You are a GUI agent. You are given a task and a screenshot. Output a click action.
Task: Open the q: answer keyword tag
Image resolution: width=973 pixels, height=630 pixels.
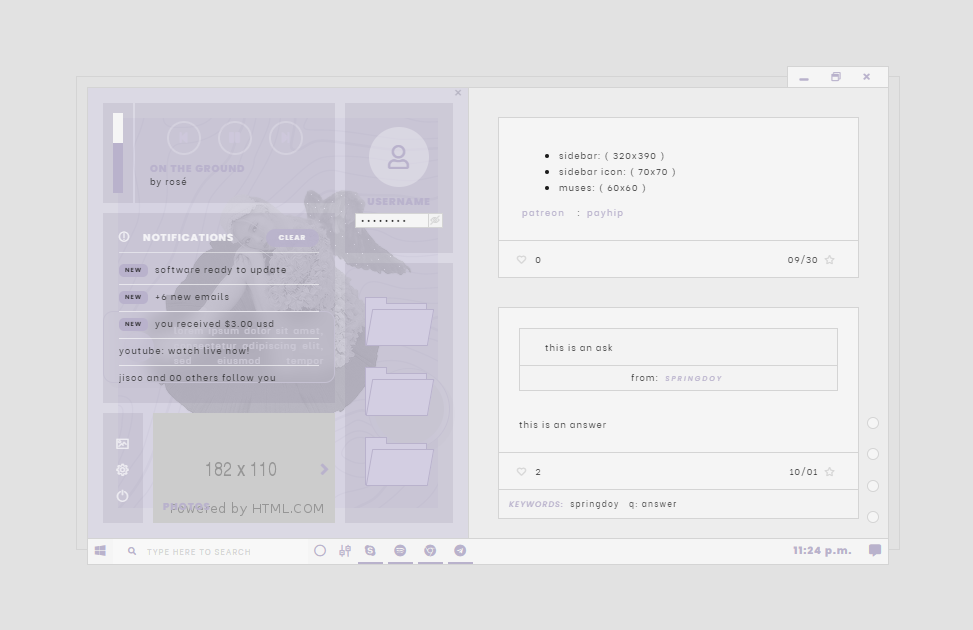[x=652, y=504]
